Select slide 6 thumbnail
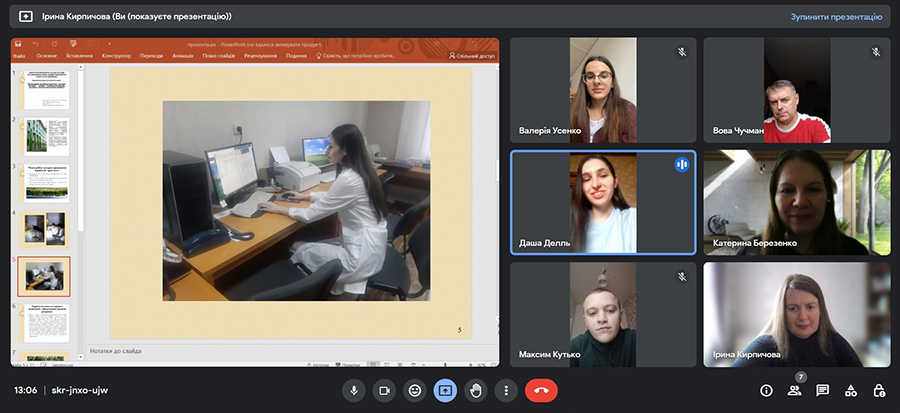 click(x=44, y=323)
